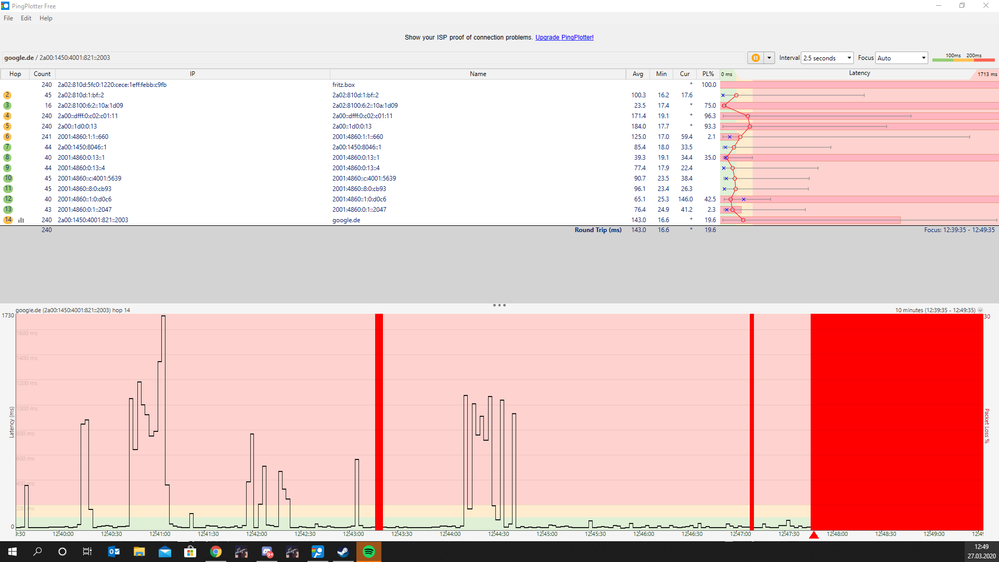999x562 pixels.
Task: Select hop 11 number badge
Action: (8, 189)
